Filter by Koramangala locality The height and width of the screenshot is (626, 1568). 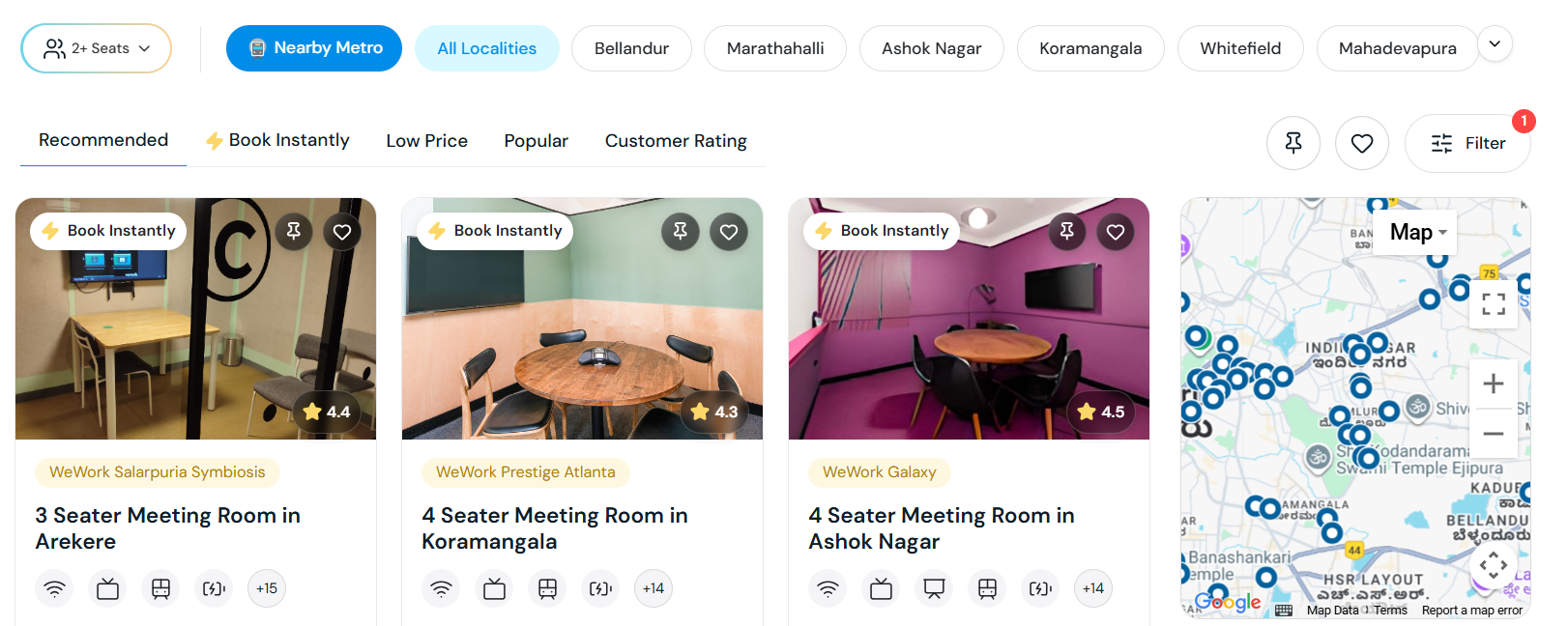coord(1090,48)
